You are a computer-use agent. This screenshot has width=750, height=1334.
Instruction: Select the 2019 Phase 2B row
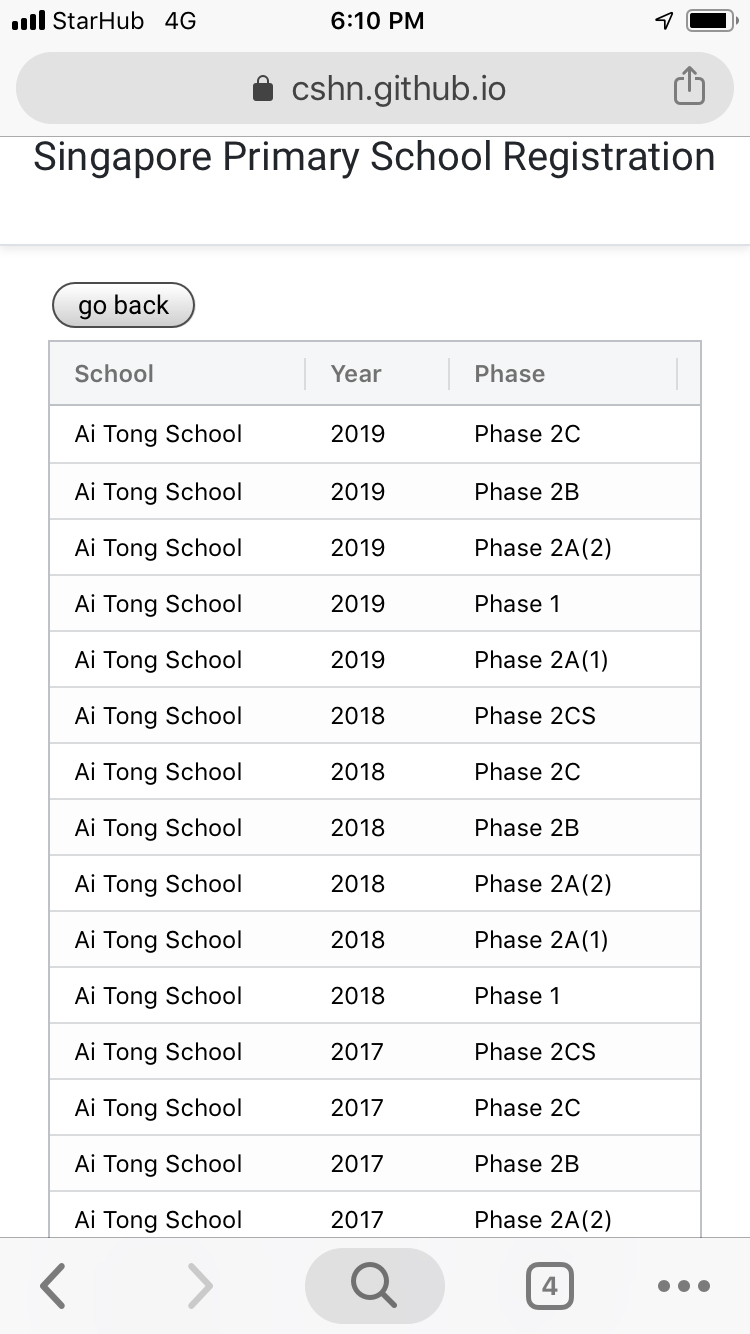(374, 491)
